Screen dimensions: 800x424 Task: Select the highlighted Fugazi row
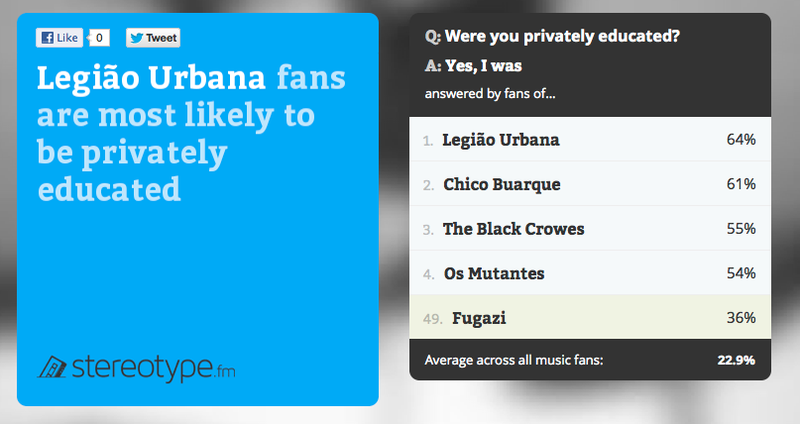point(590,317)
